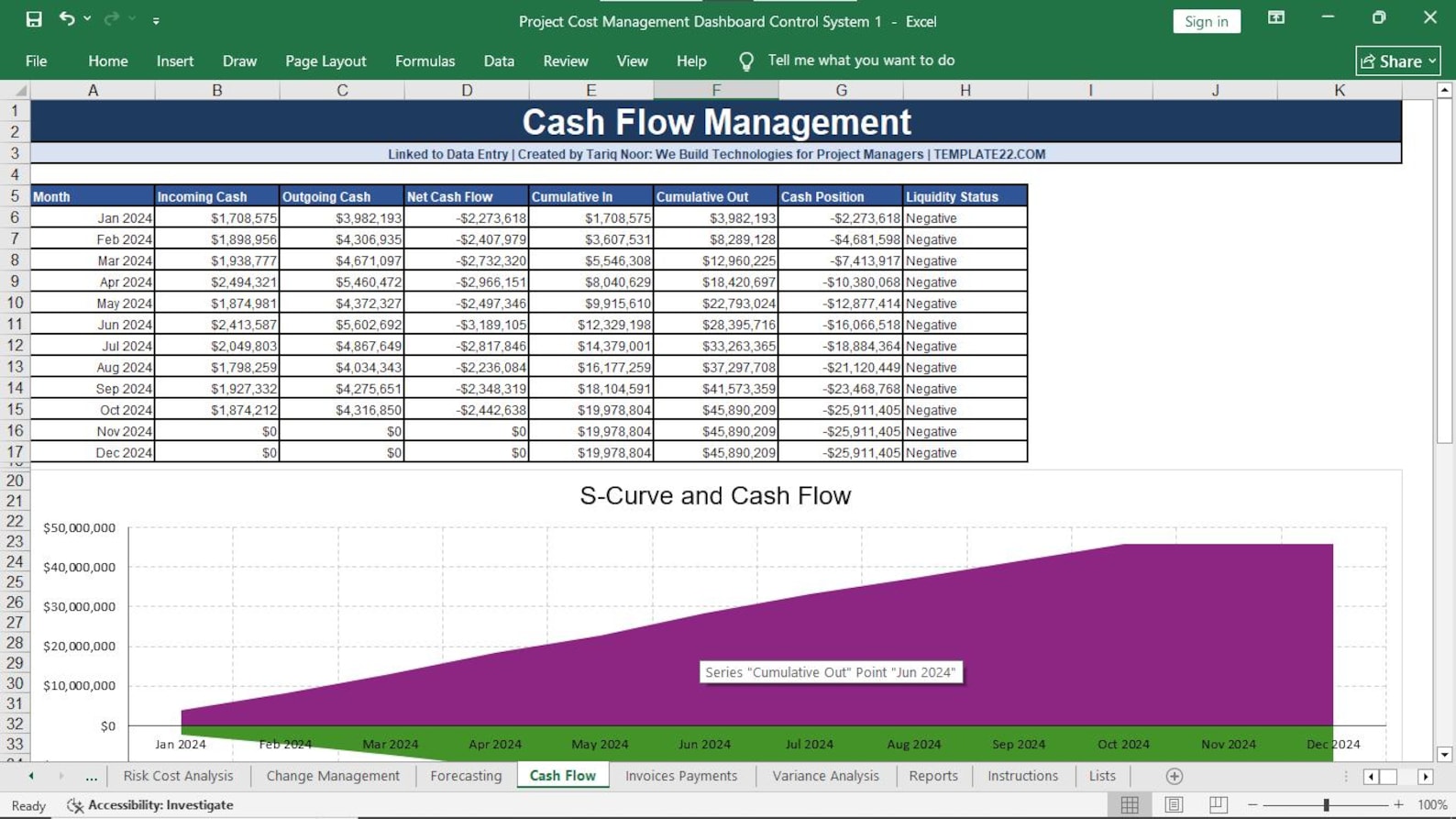The width and height of the screenshot is (1456, 819).
Task: Click the 'Liquidity Status' header cell
Action: click(x=965, y=196)
